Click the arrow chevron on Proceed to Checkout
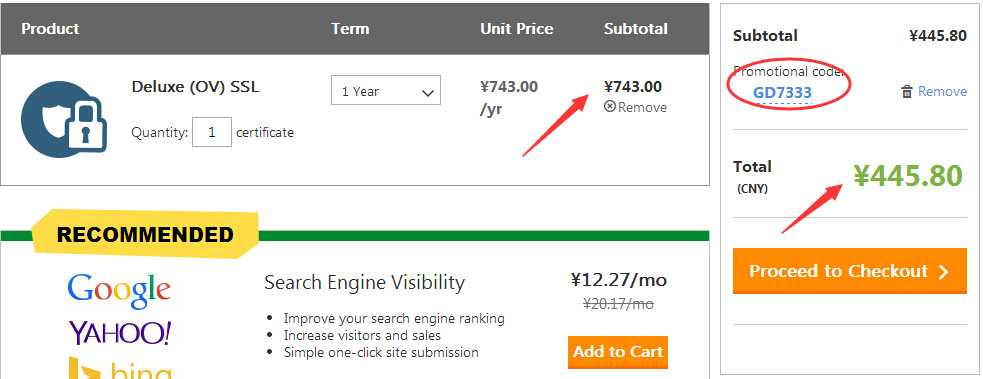 944,271
